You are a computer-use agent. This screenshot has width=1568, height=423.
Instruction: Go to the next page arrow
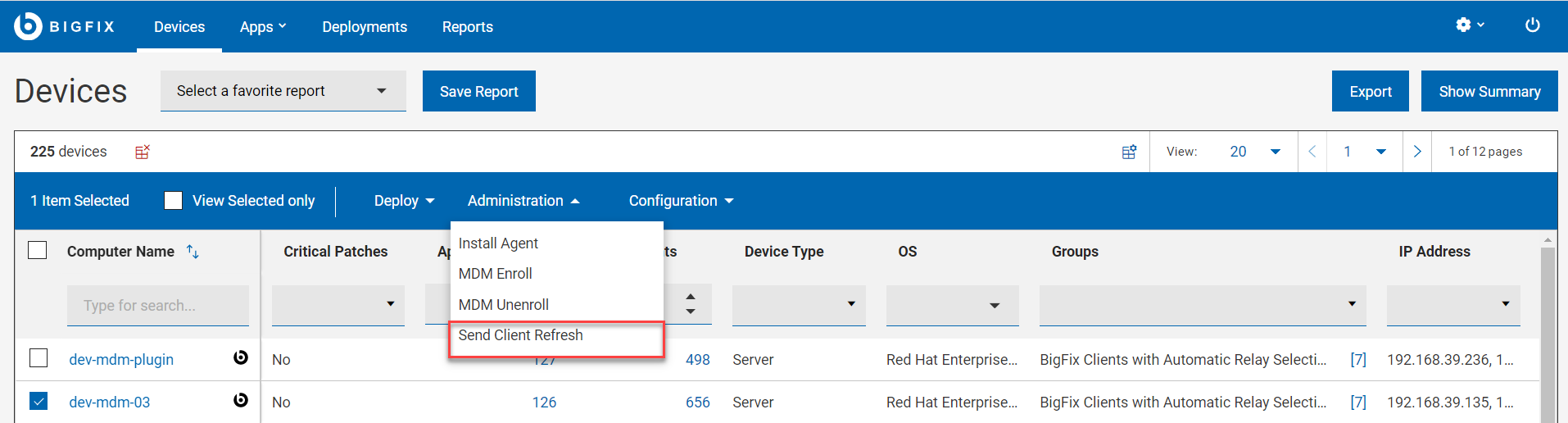click(x=1417, y=152)
